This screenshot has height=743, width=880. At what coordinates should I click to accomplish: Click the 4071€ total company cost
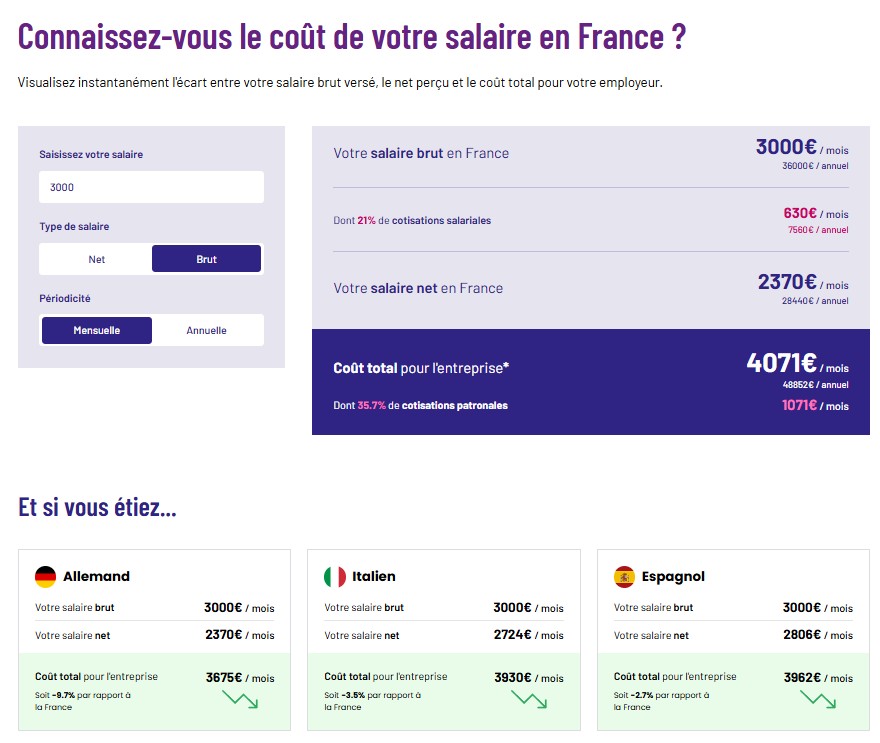click(781, 363)
